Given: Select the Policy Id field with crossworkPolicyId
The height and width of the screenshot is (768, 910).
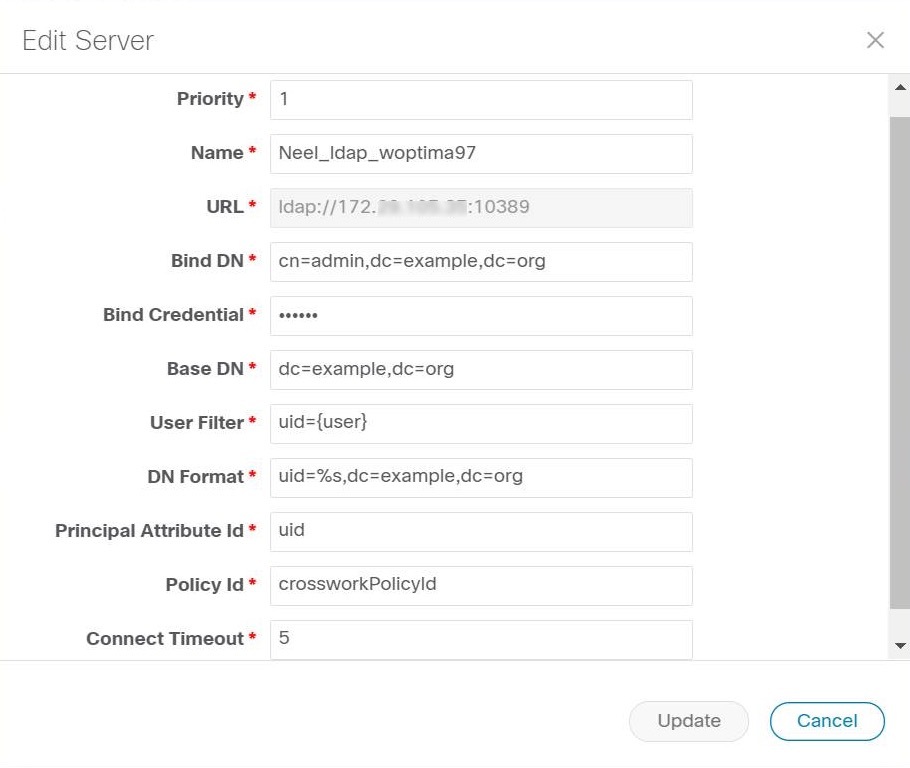Looking at the screenshot, I should 480,585.
